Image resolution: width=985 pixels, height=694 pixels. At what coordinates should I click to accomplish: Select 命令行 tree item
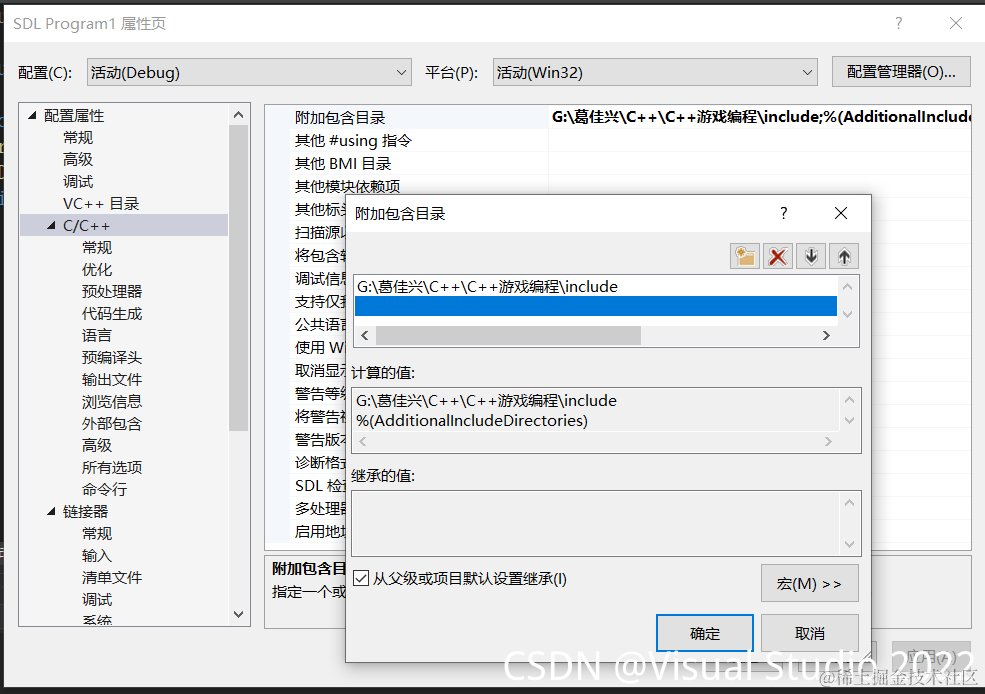[x=104, y=489]
